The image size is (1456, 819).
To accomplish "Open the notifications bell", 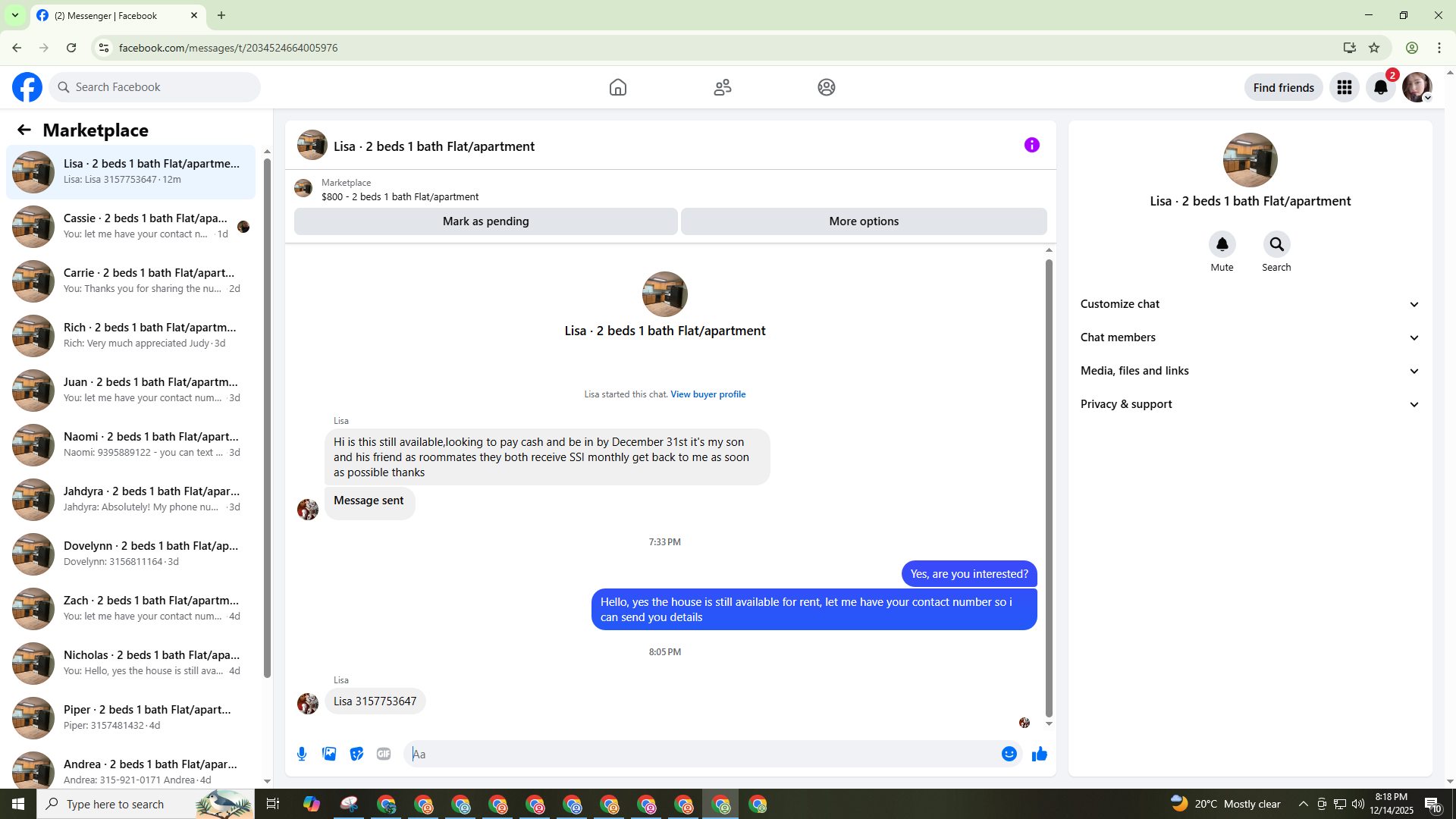I will pyautogui.click(x=1380, y=87).
